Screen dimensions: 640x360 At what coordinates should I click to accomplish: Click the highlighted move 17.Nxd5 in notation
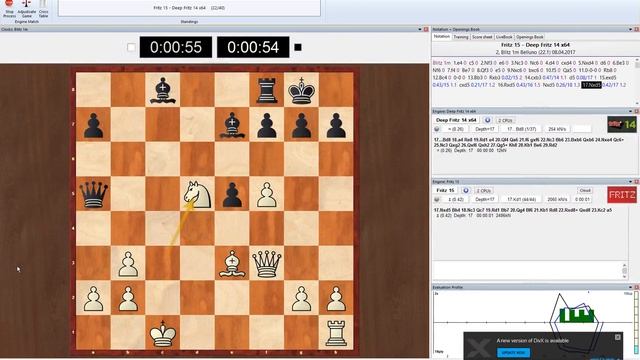(x=591, y=85)
